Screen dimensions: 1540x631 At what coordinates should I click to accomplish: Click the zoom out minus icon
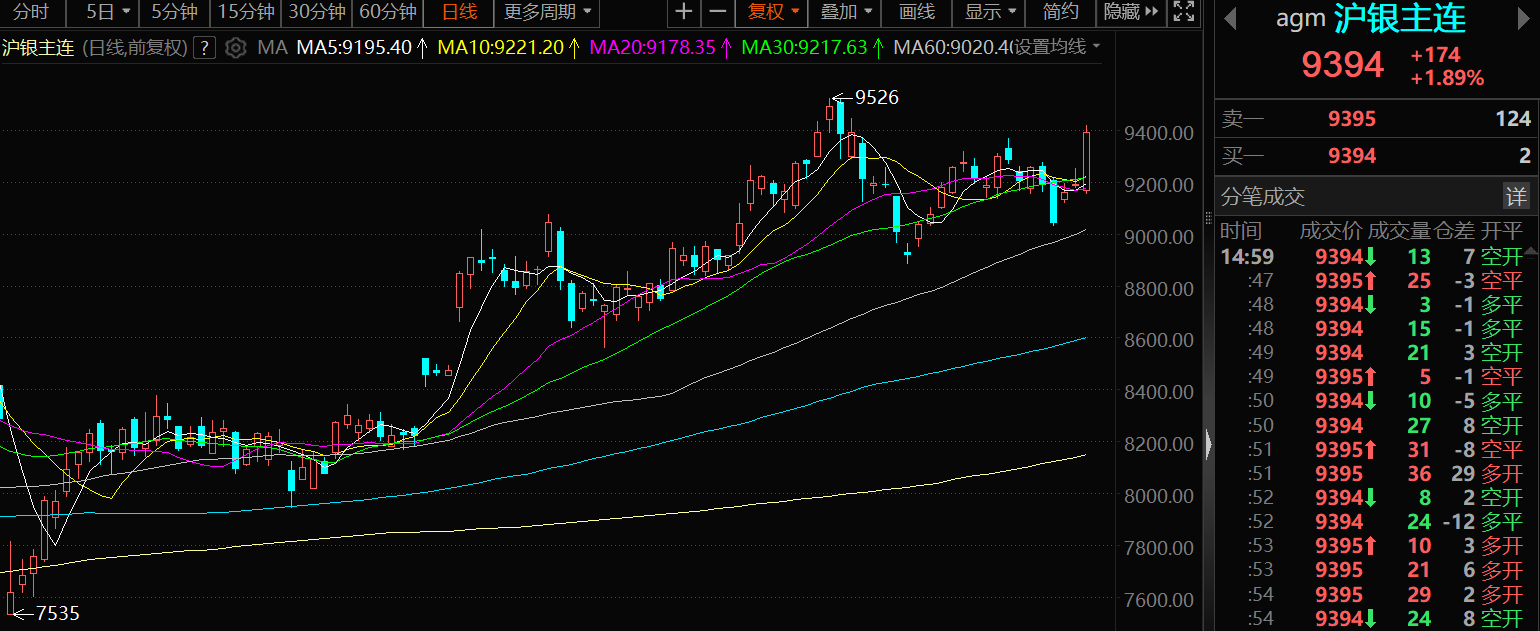click(x=717, y=12)
